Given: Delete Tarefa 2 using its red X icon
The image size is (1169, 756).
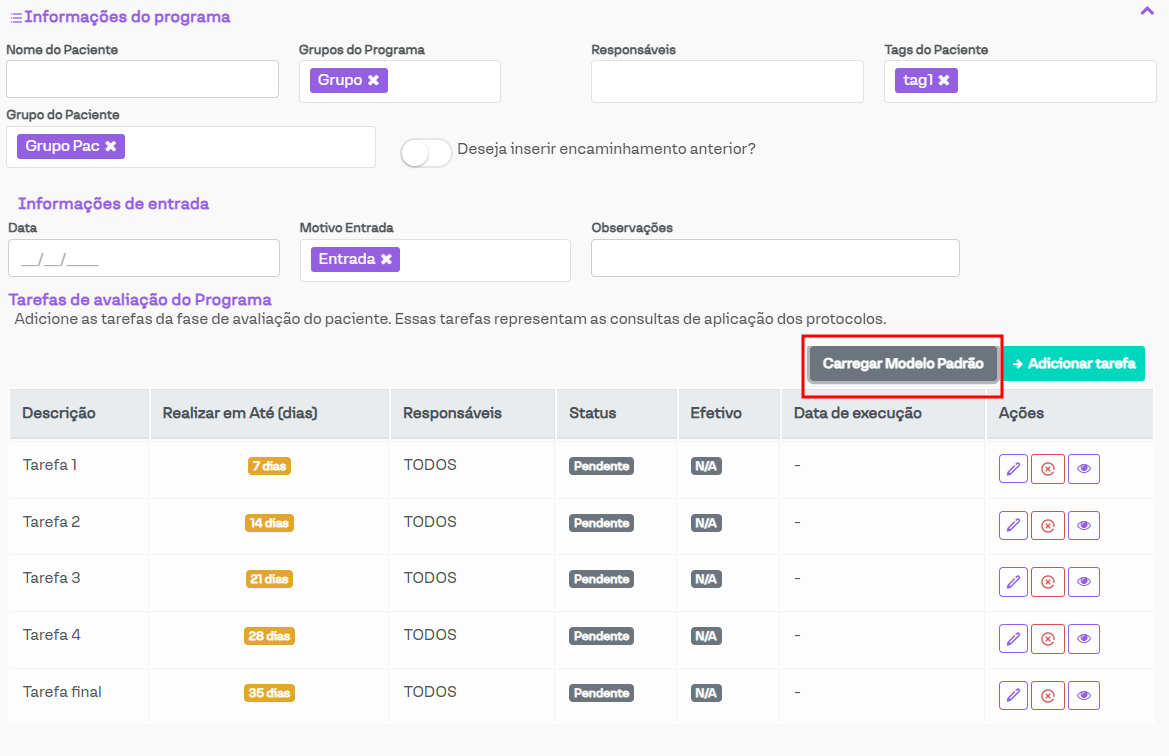Looking at the screenshot, I should [1048, 525].
